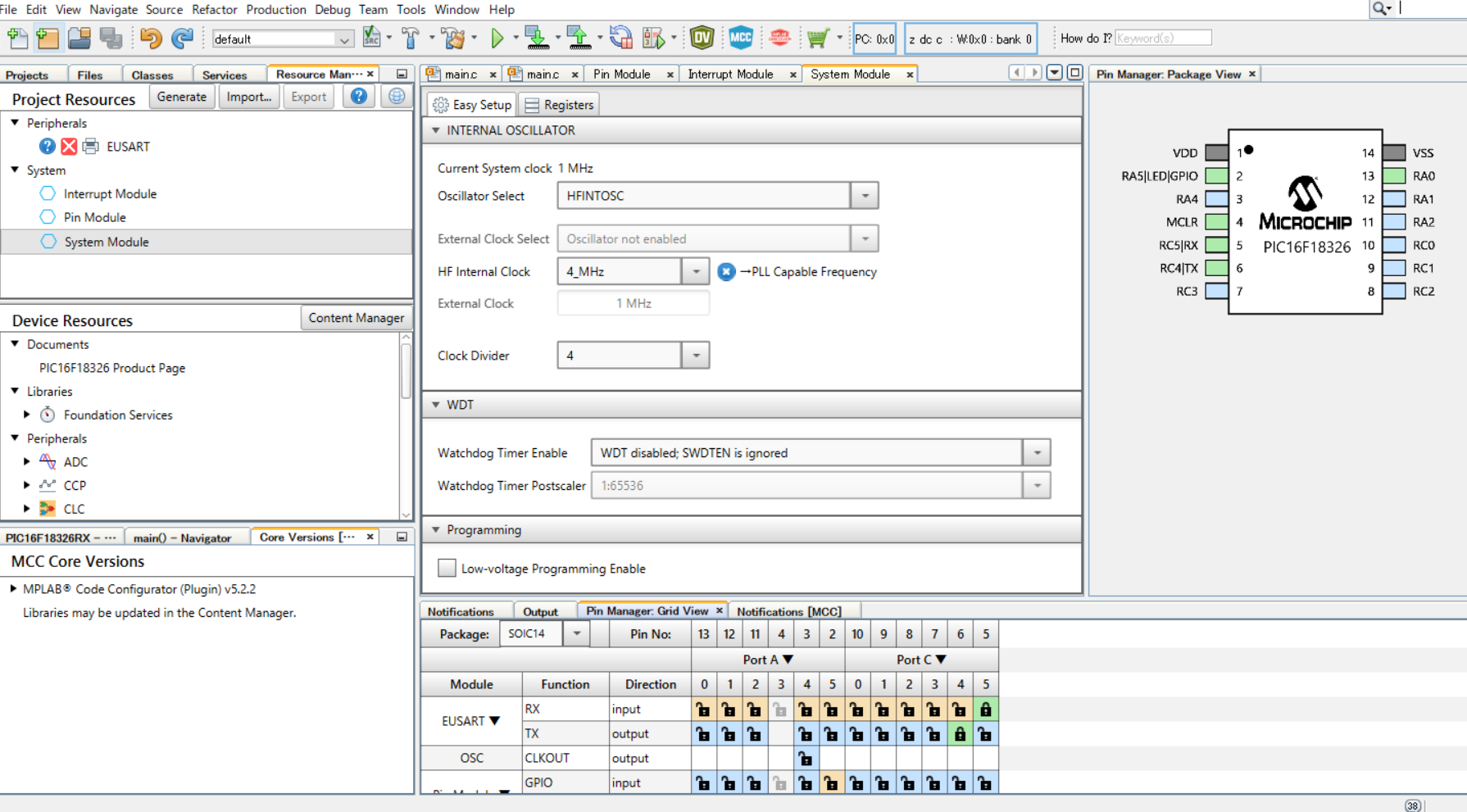Toggle the green lock for EUSART TX on Port C pin 4
The image size is (1467, 812).
point(960,734)
